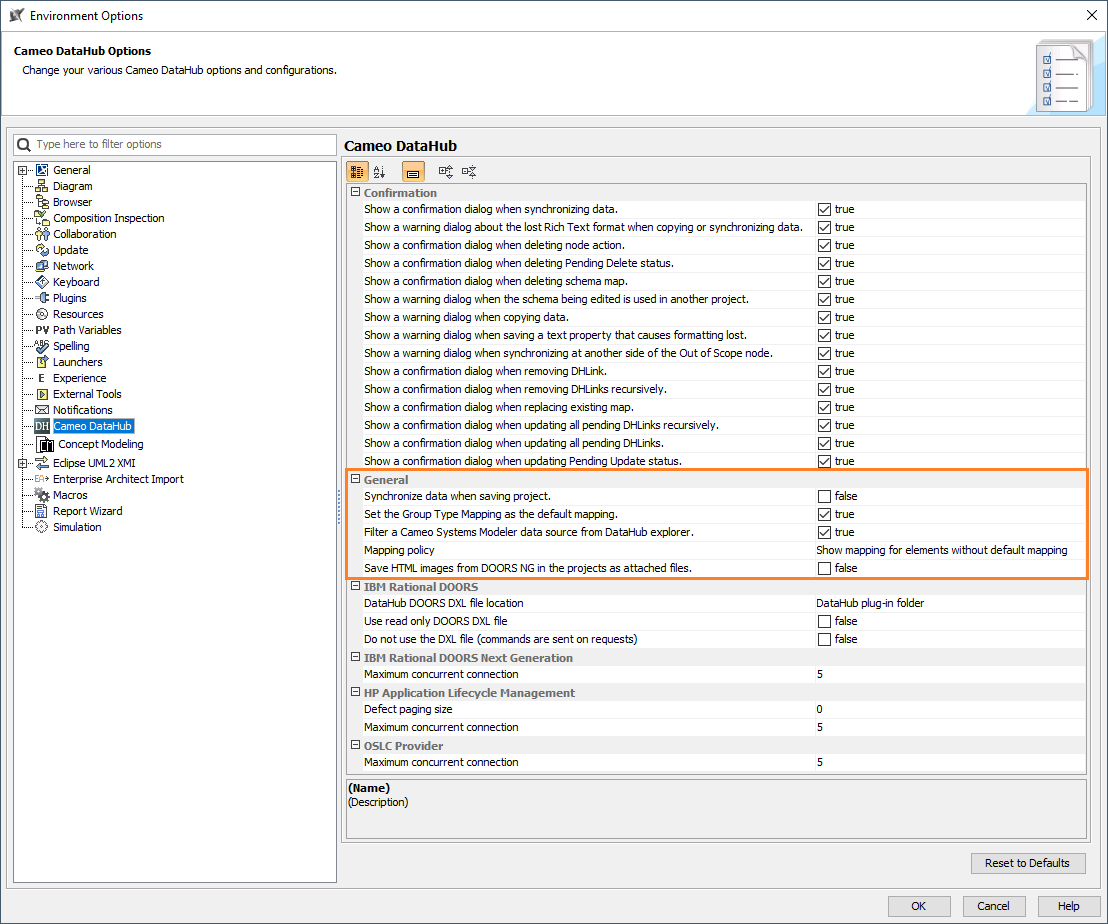Click the Help button
Screen dimensions: 1108x924
point(1068,906)
